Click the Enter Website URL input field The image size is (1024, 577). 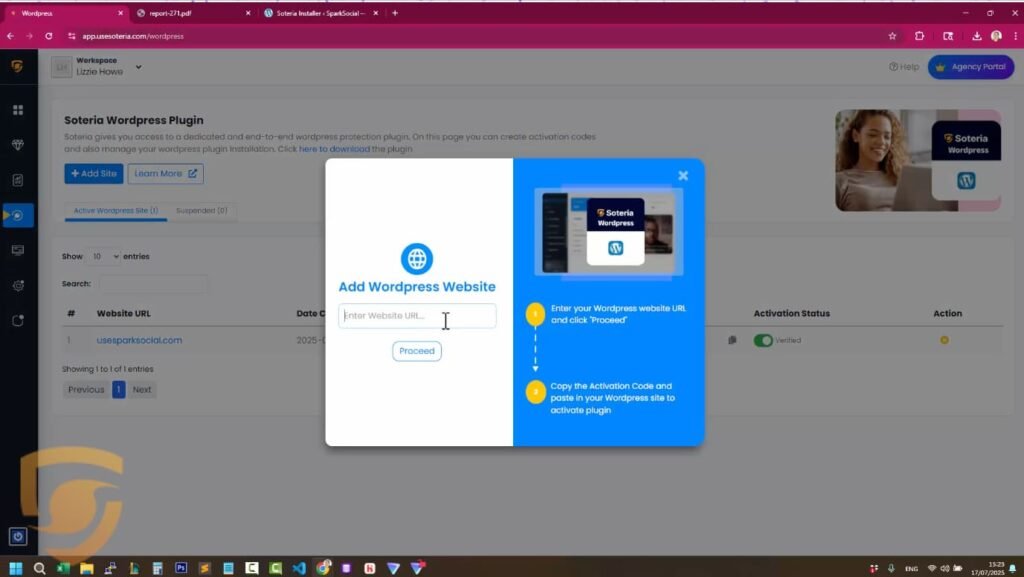[417, 316]
